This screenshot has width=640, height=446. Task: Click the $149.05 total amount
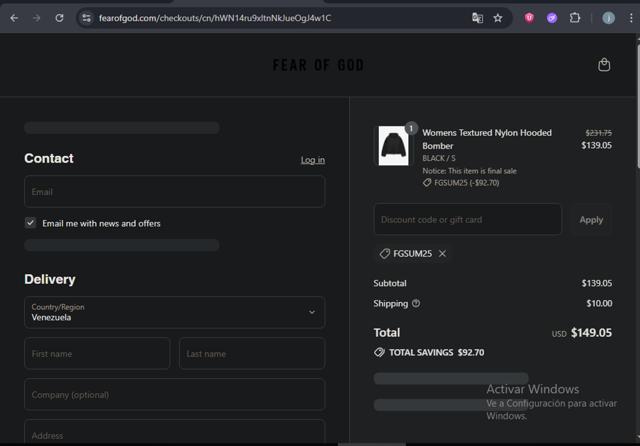[x=591, y=333]
